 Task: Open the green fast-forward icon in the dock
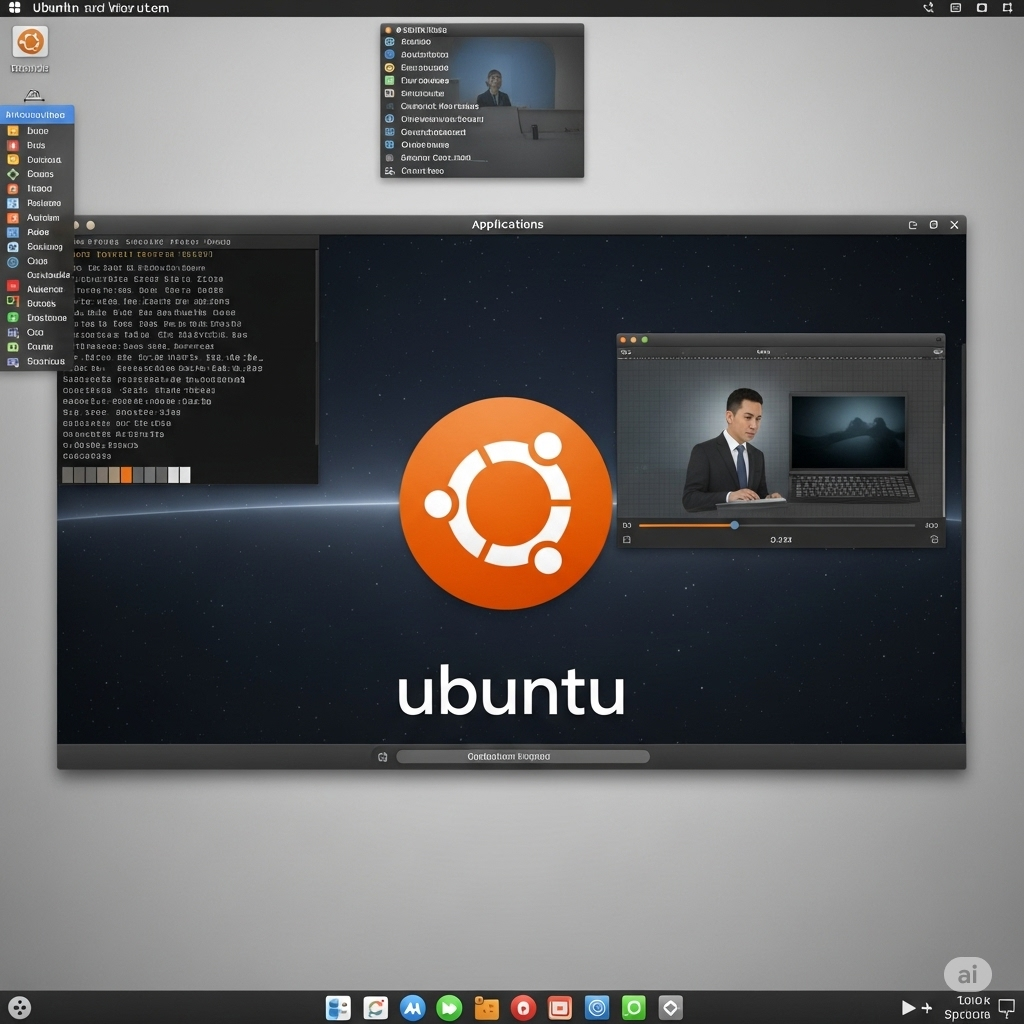(x=449, y=1008)
